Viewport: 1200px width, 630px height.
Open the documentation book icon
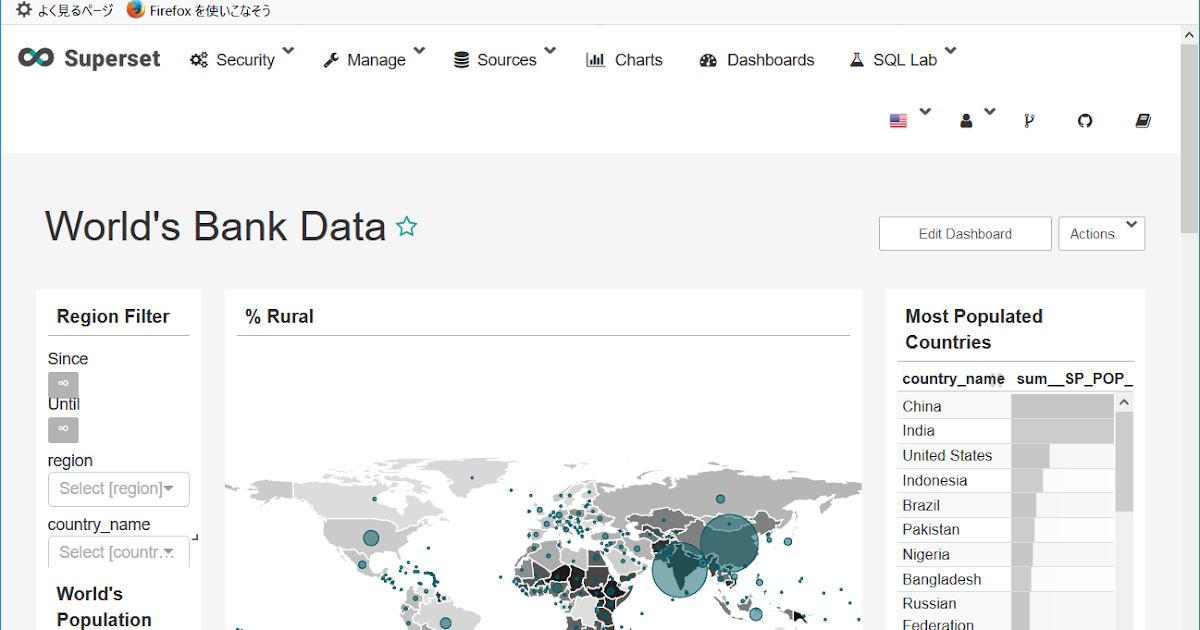(1143, 121)
